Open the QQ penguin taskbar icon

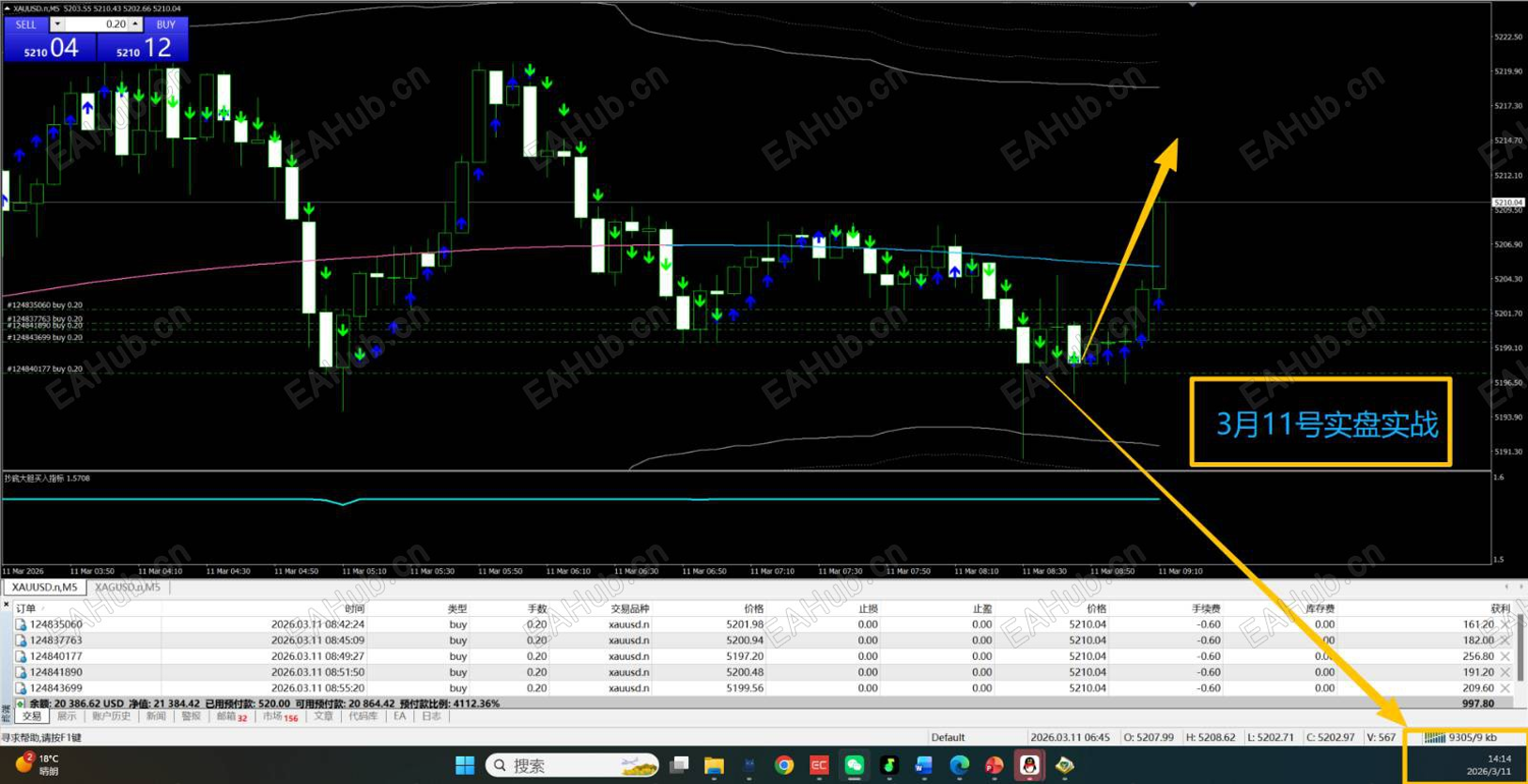(1029, 765)
